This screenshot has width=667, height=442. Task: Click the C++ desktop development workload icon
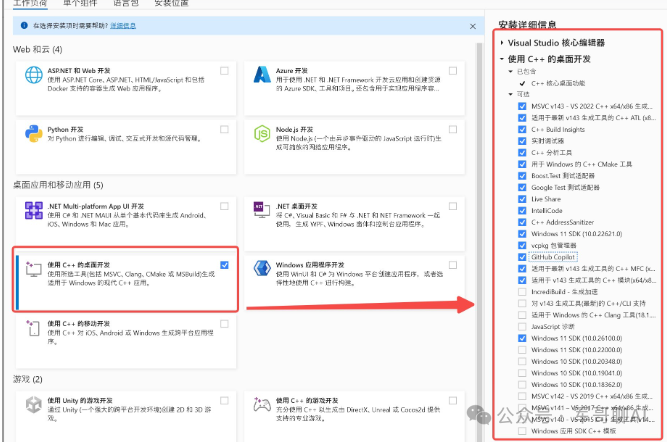(x=33, y=269)
